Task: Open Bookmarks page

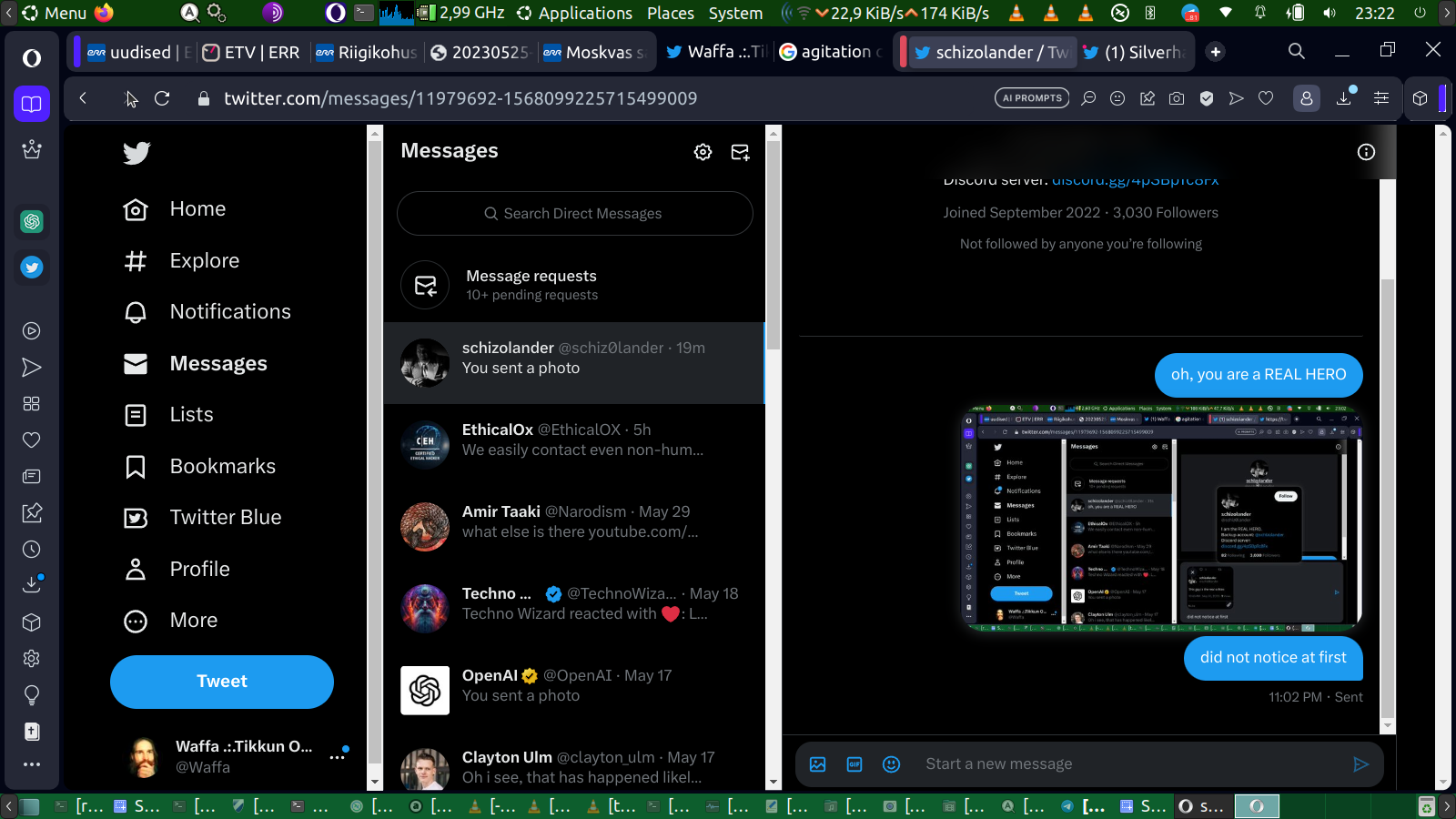Action: tap(199, 467)
